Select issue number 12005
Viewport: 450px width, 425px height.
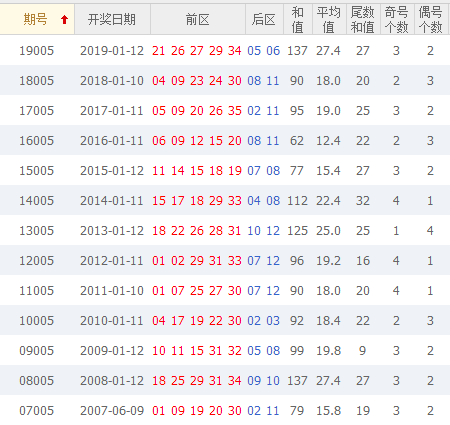tap(36, 261)
